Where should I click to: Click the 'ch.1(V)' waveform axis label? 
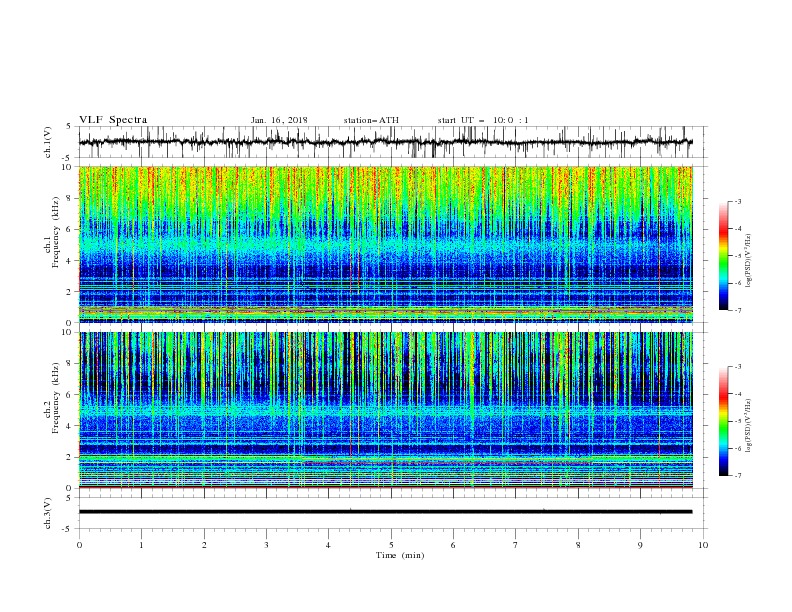(x=48, y=142)
